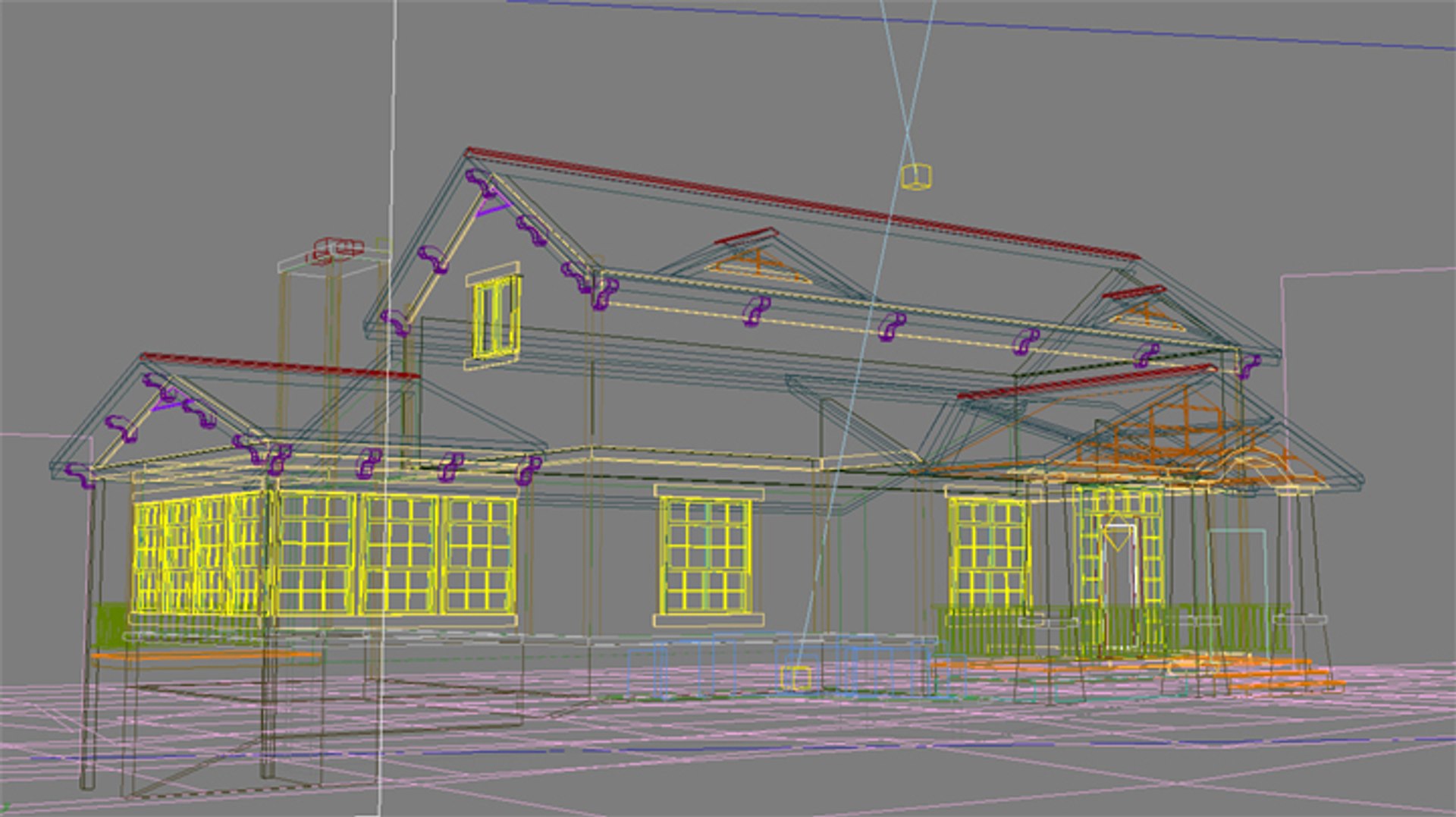Image resolution: width=1456 pixels, height=817 pixels.
Task: Select the yellow helper box above the roof
Action: point(916,176)
